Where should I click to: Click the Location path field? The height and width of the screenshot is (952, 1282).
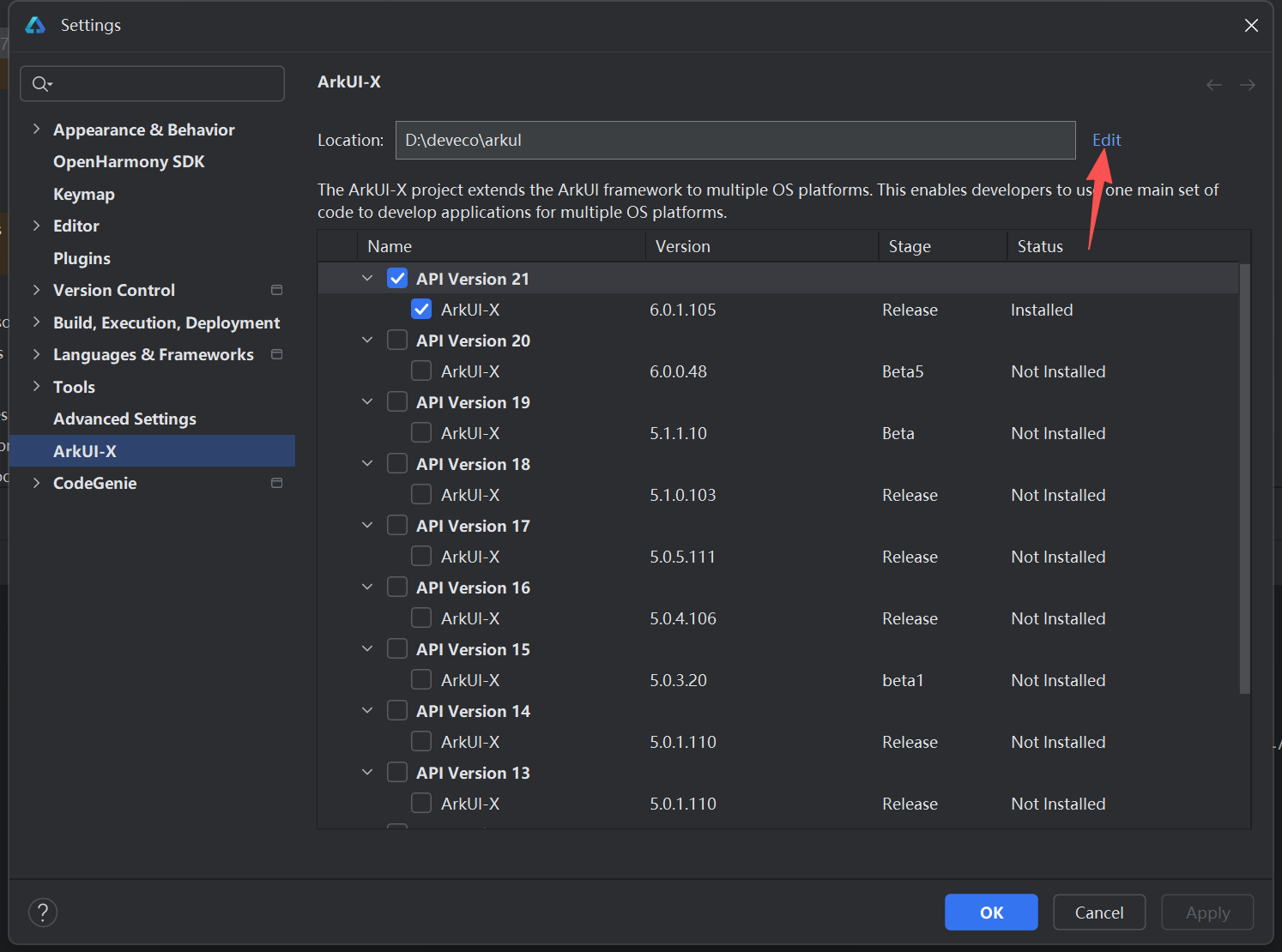[735, 140]
